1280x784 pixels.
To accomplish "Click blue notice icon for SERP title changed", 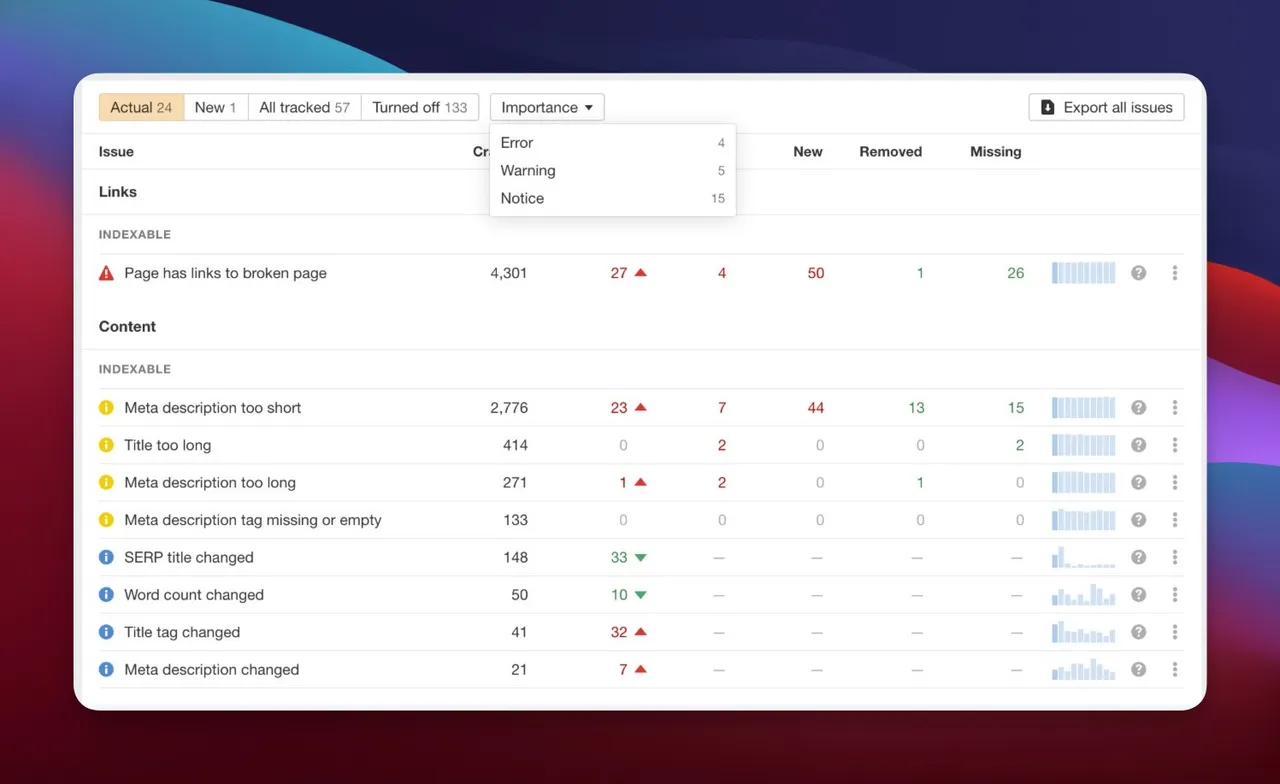I will [x=106, y=557].
